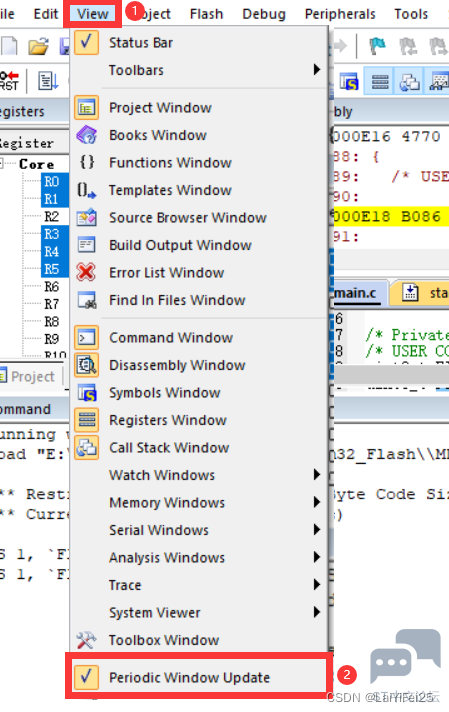
Task: Select register R2 in the tree
Action: point(51,217)
